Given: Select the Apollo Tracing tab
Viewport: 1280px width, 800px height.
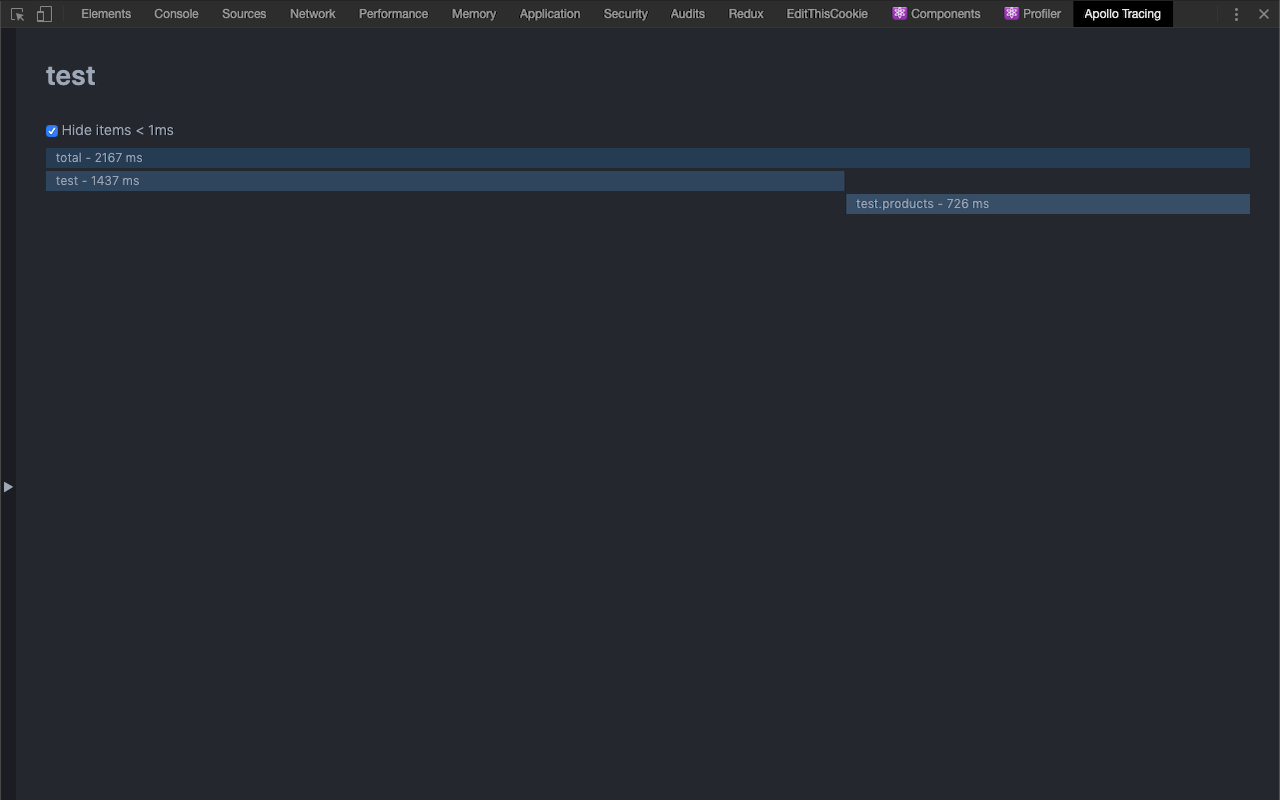Looking at the screenshot, I should point(1123,14).
